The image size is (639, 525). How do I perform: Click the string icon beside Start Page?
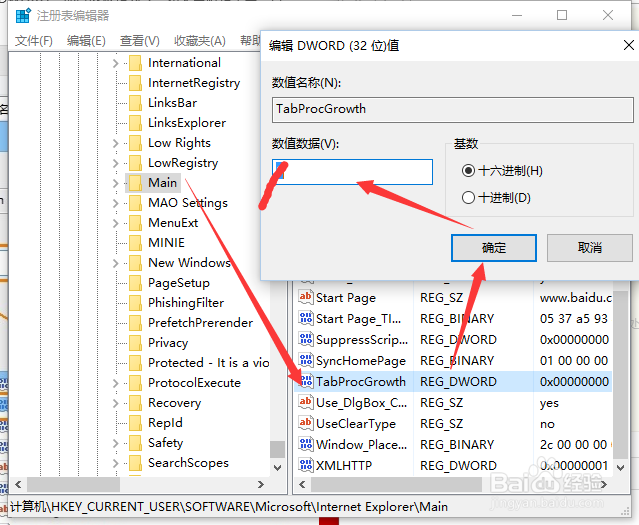coord(306,297)
